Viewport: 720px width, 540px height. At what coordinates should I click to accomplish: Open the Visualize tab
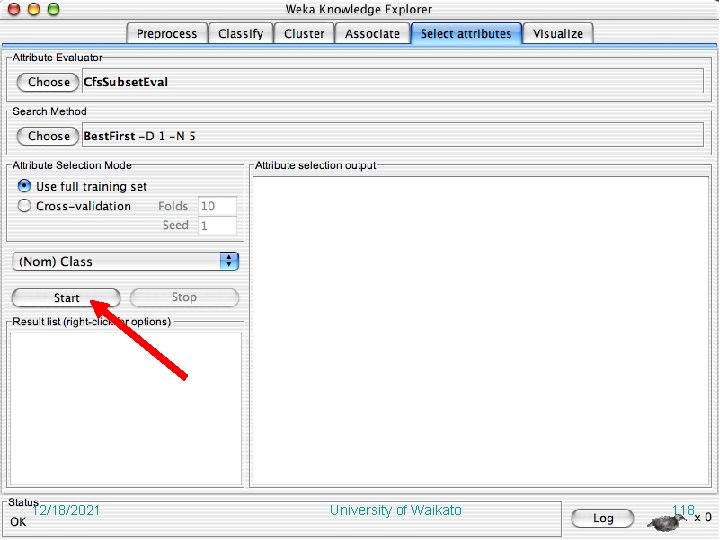pos(558,34)
